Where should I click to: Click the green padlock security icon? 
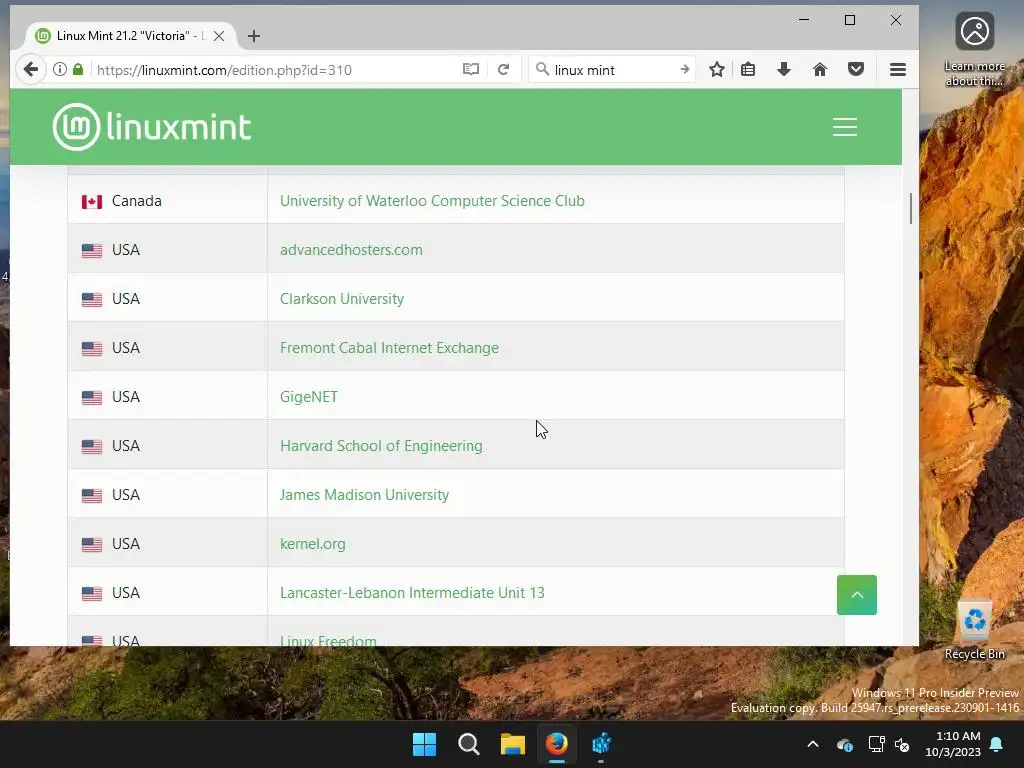[78, 69]
